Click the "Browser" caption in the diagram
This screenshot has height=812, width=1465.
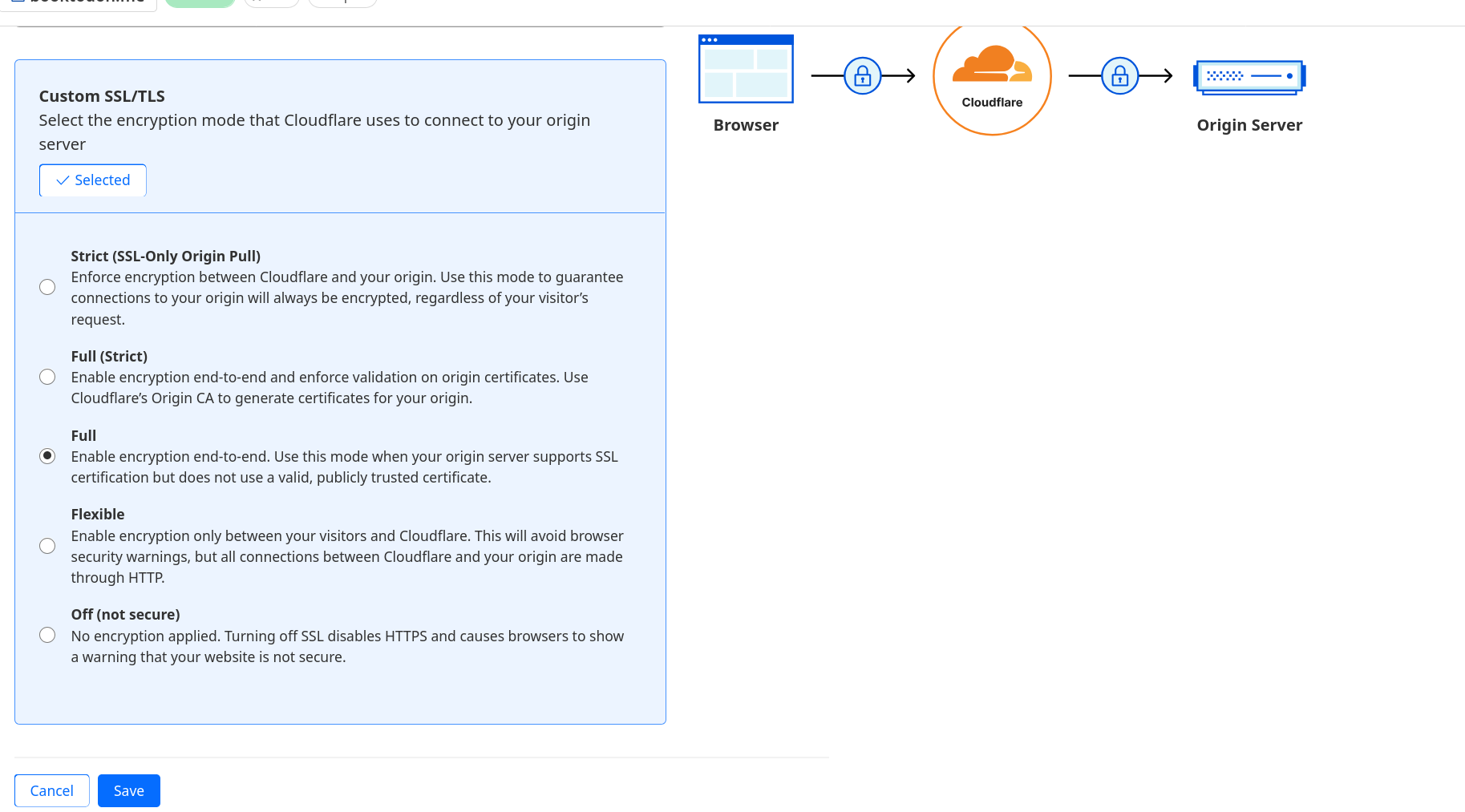746,125
